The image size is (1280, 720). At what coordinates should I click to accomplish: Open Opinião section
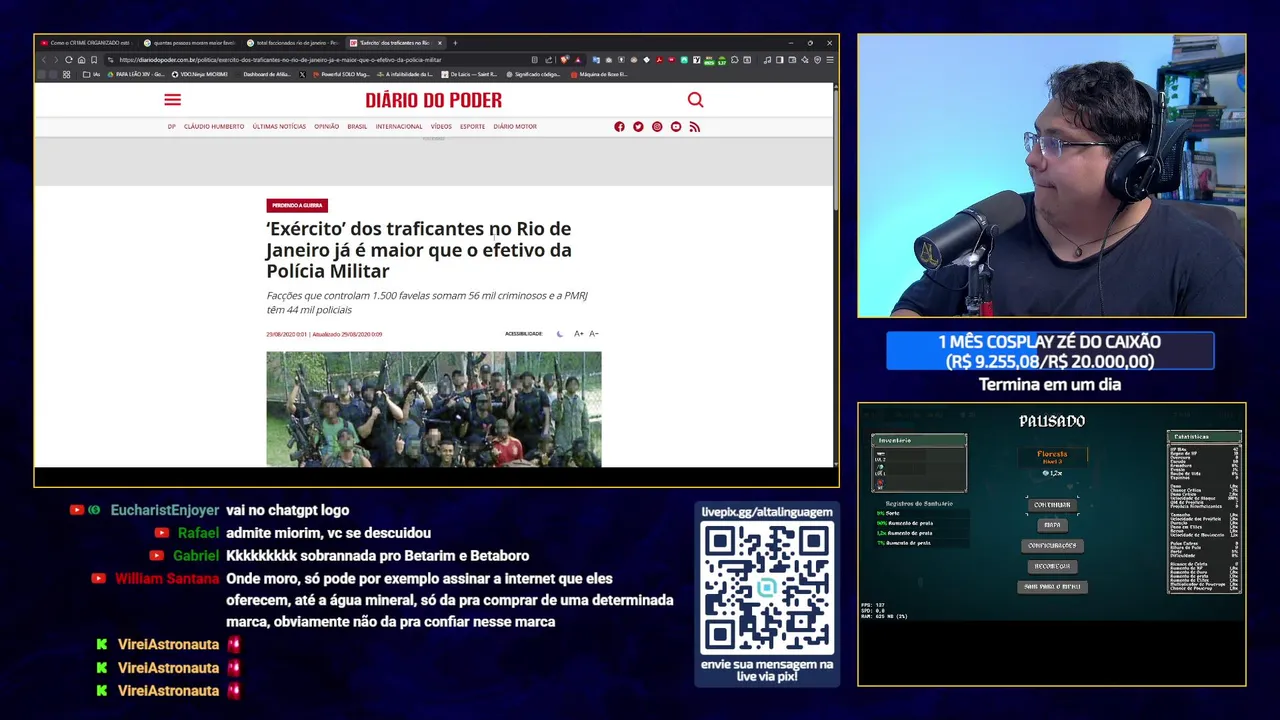(x=326, y=127)
